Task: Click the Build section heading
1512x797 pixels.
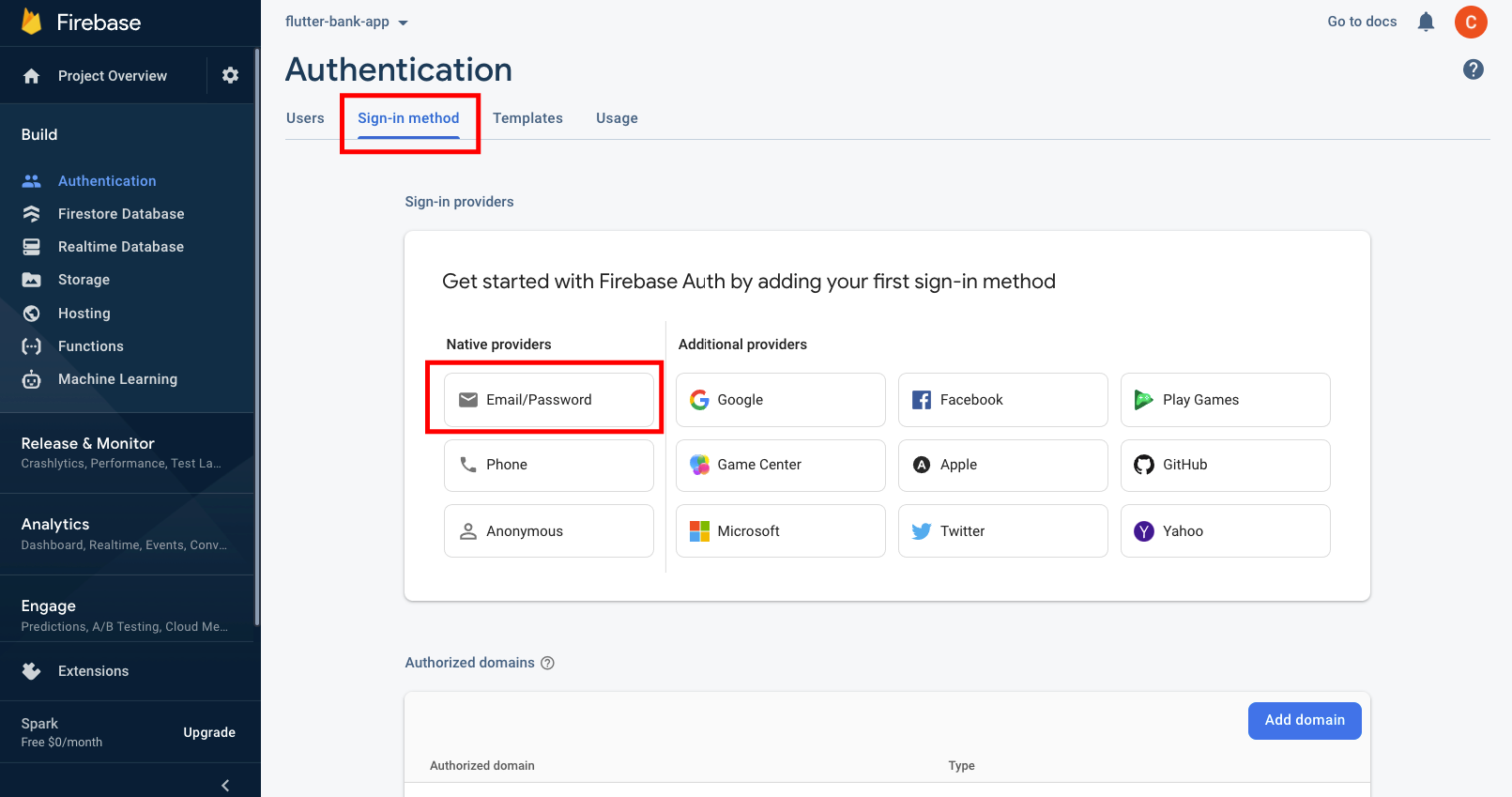Action: click(x=39, y=134)
